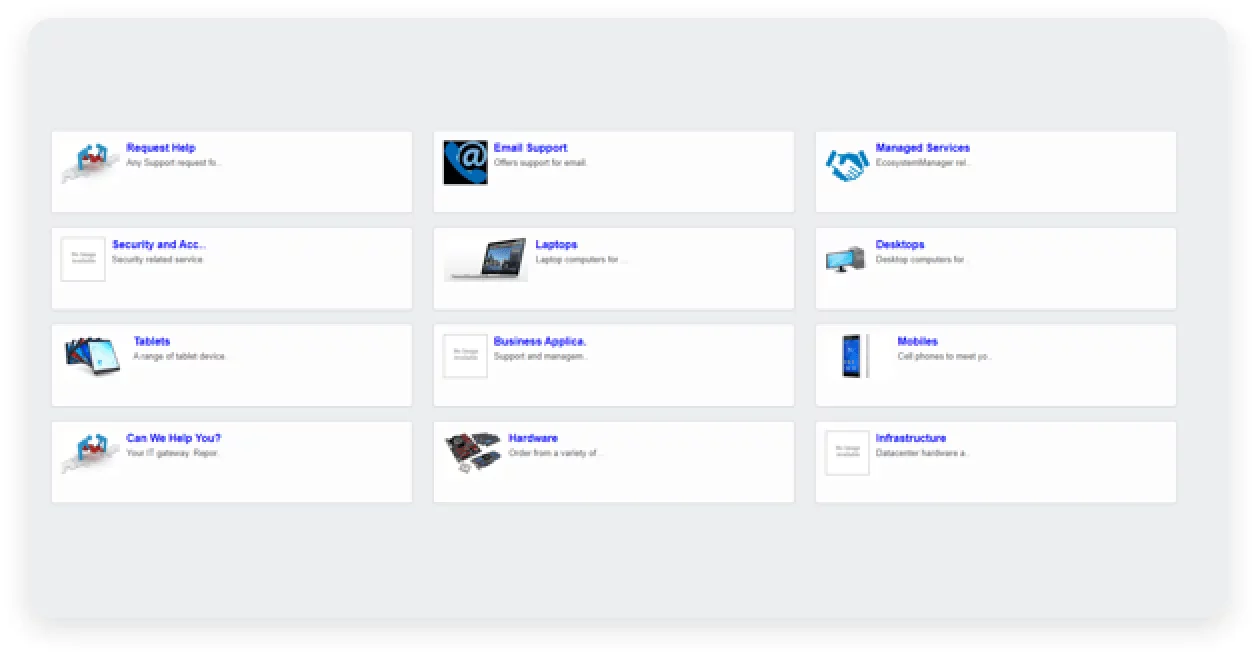Click the Managed Services handshake icon

846,164
